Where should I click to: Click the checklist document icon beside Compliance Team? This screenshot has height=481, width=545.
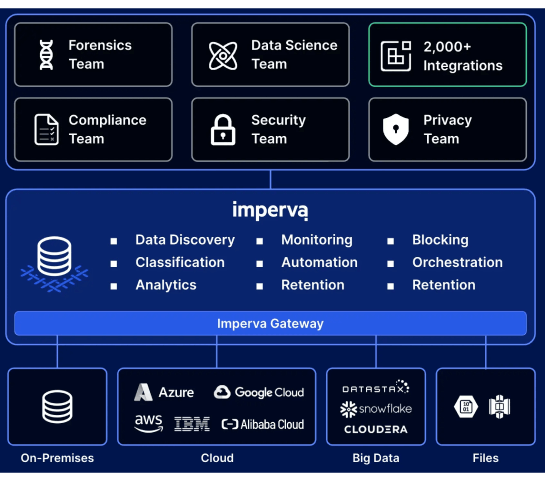pyautogui.click(x=46, y=130)
